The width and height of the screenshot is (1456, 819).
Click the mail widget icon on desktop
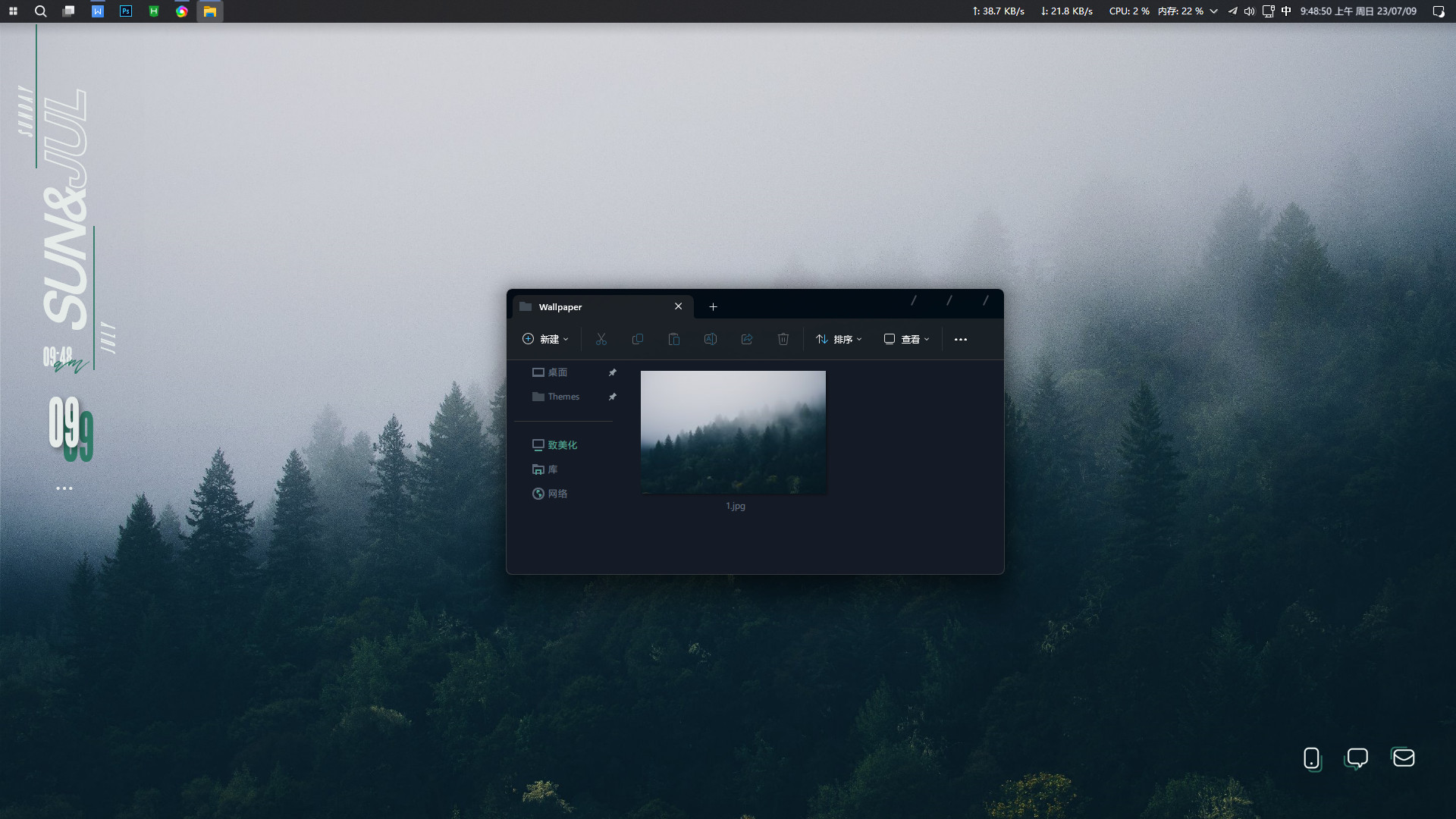(1404, 758)
